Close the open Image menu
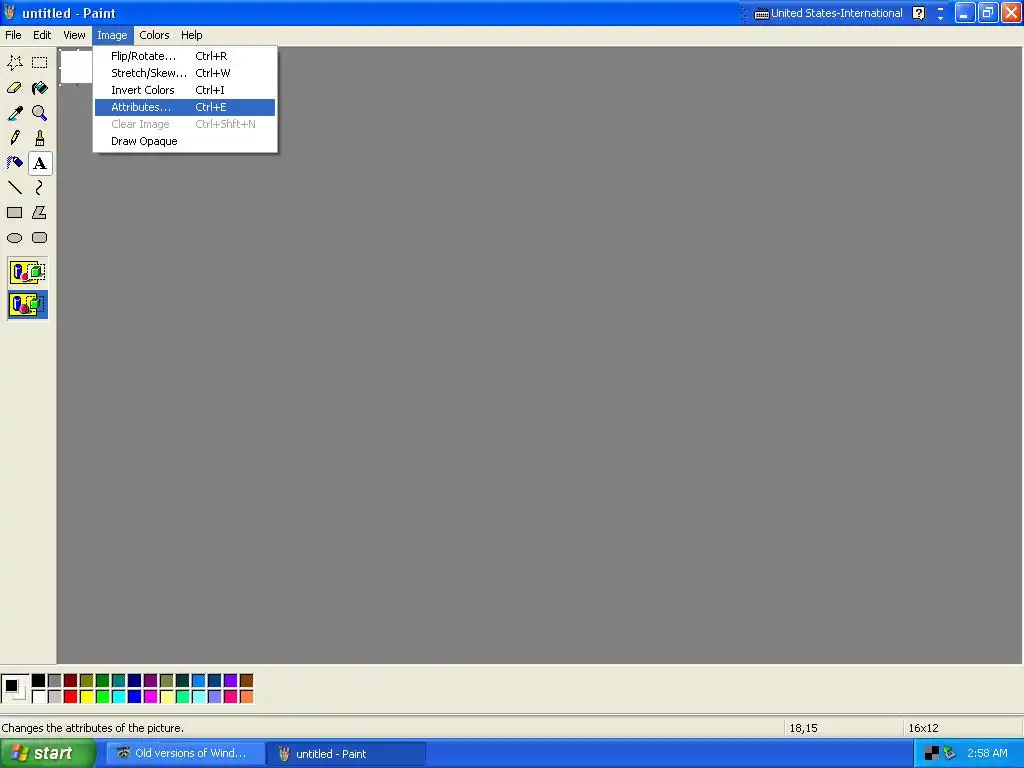 pyautogui.click(x=112, y=35)
